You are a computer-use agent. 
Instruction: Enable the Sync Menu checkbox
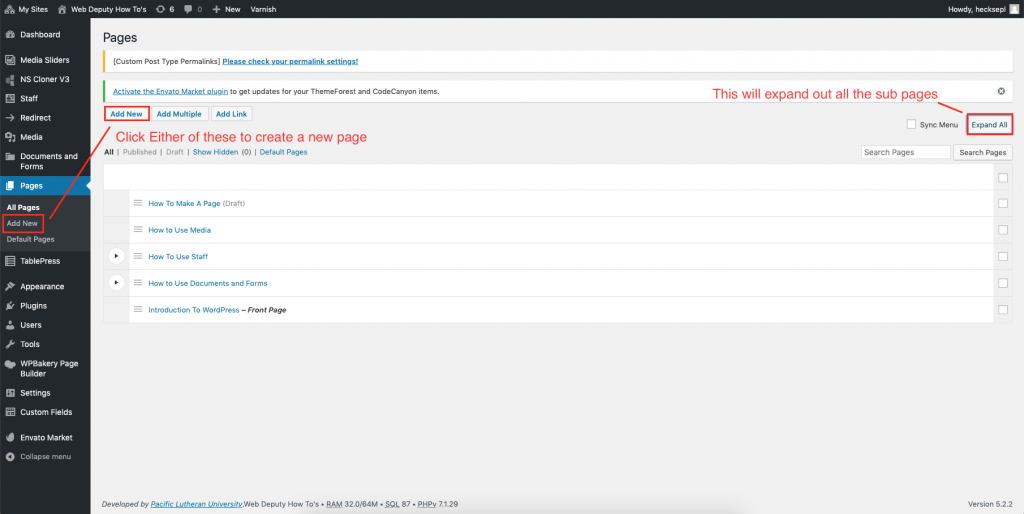(x=911, y=124)
